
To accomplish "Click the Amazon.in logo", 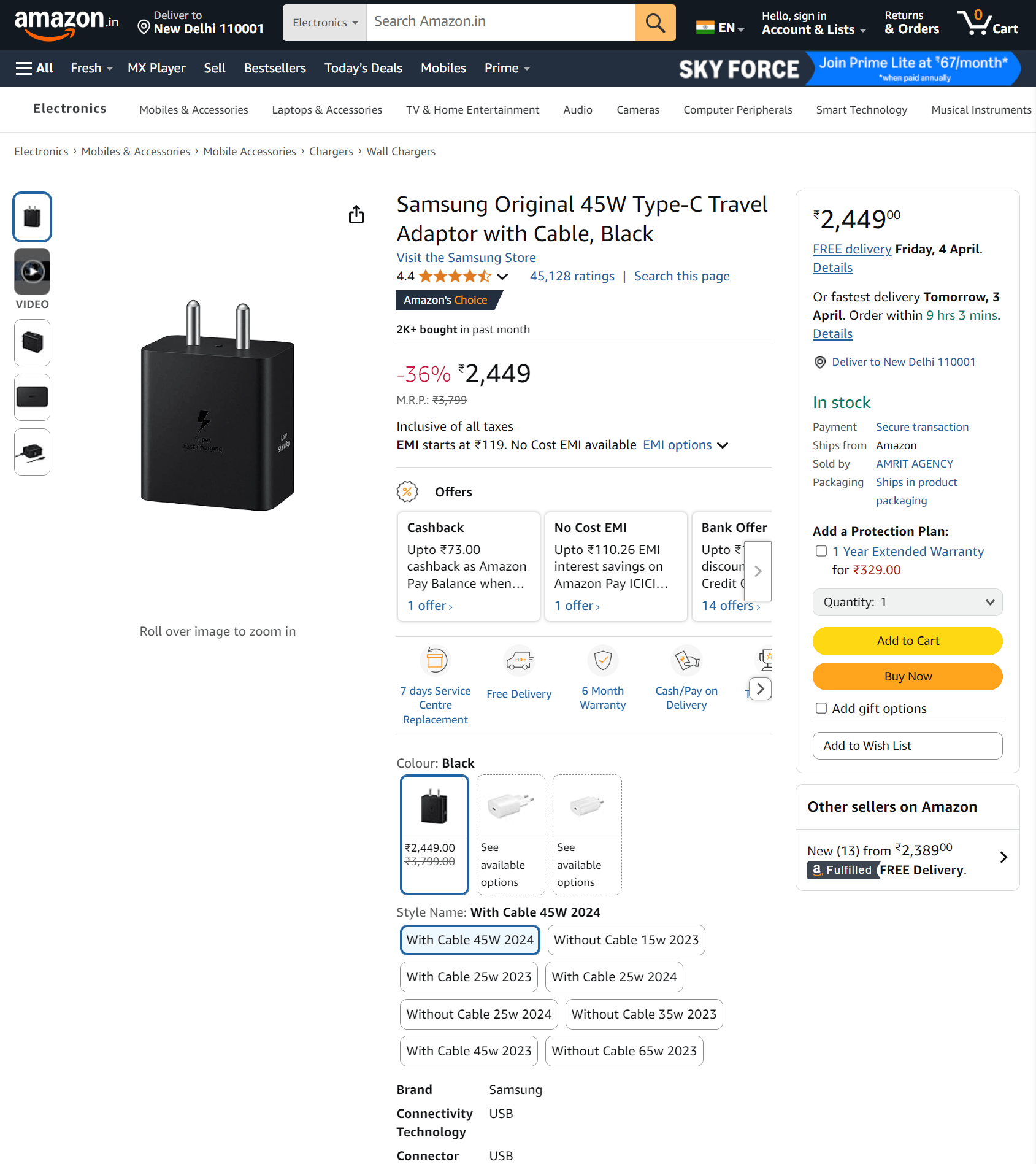I will [66, 25].
